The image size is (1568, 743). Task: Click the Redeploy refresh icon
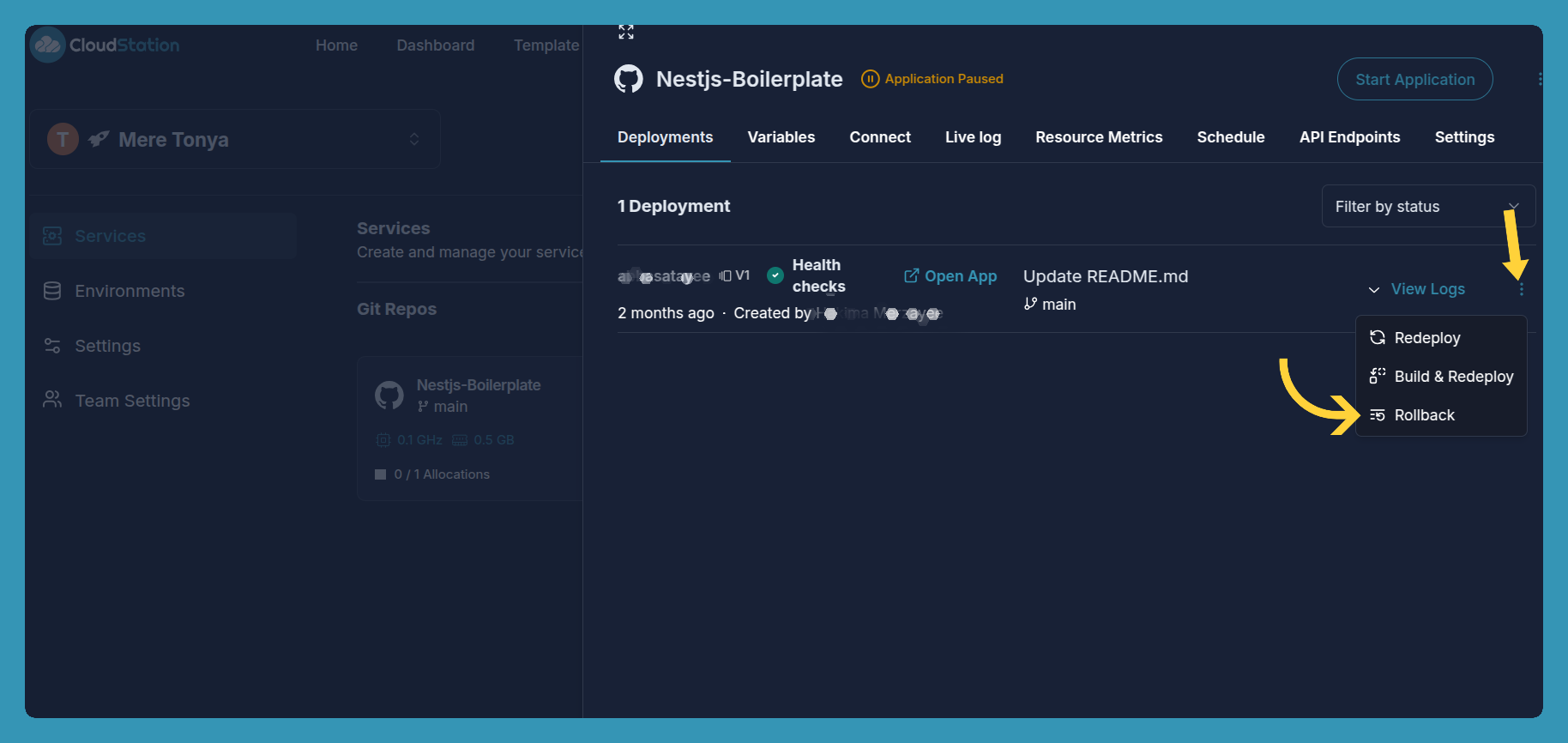pyautogui.click(x=1378, y=337)
